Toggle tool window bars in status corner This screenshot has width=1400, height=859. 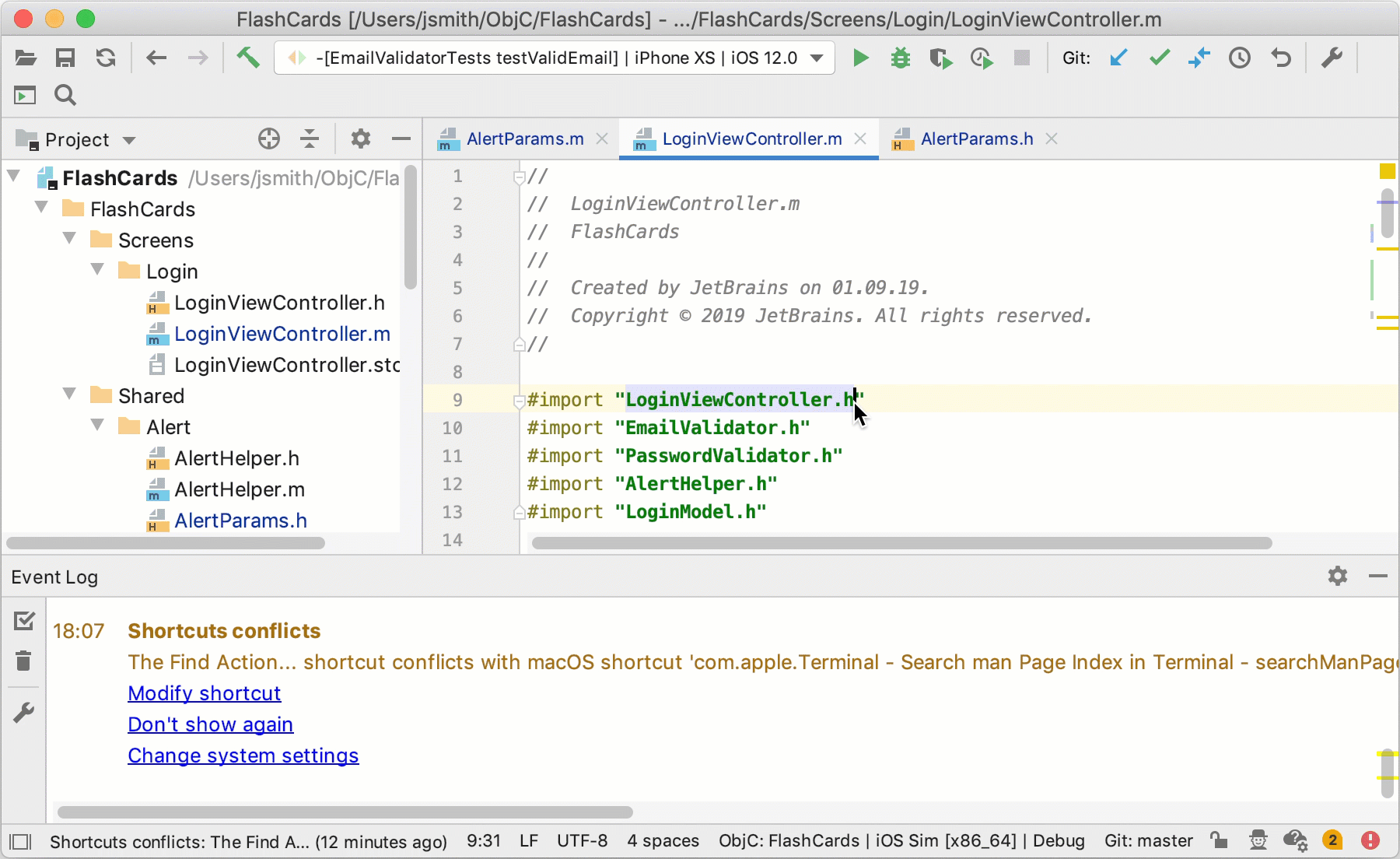pos(20,842)
